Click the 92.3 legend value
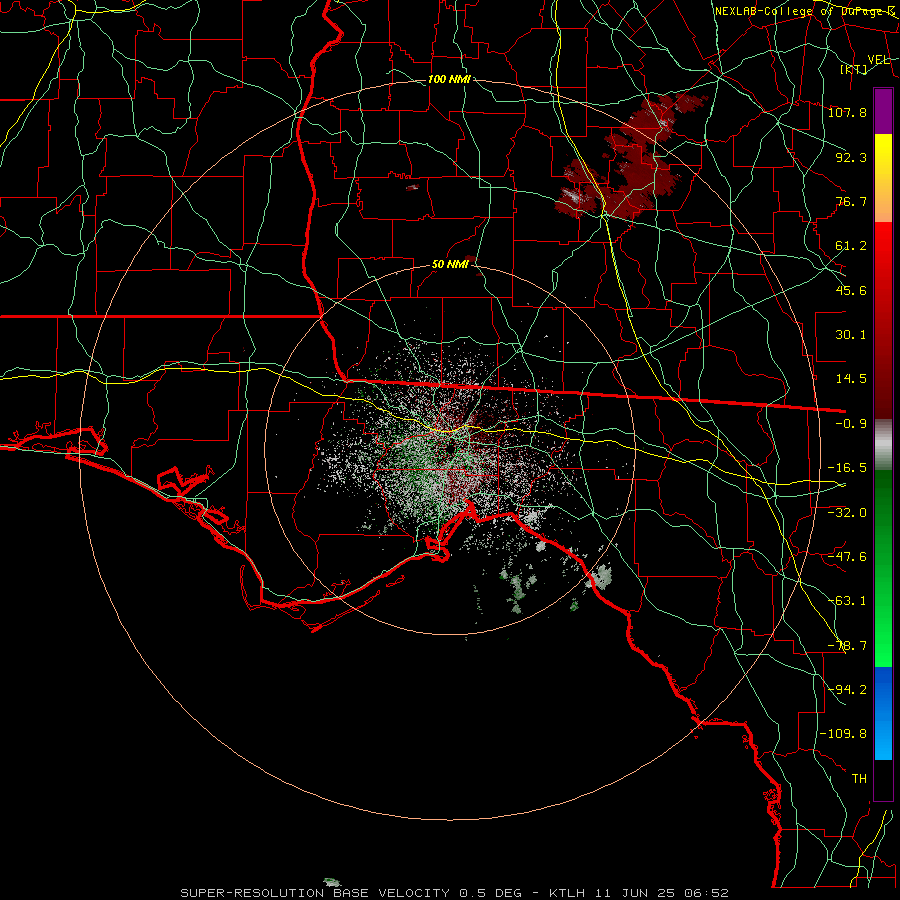 click(x=851, y=157)
